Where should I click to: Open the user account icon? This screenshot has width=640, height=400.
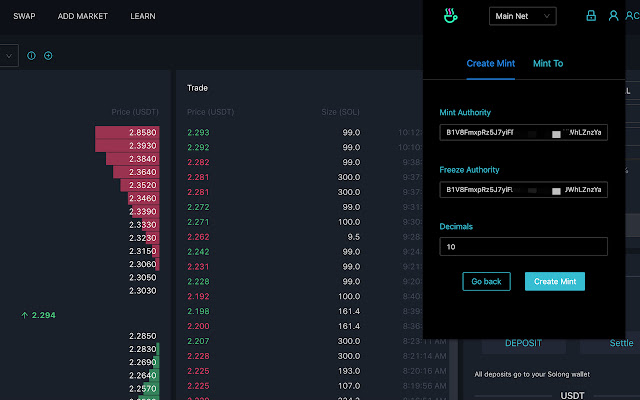point(612,16)
